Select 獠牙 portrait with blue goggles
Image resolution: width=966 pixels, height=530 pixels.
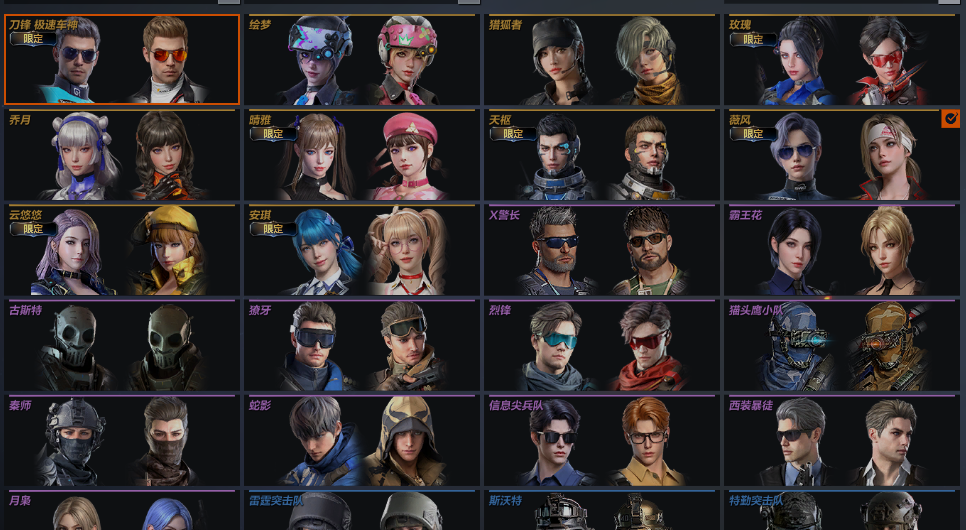coord(315,346)
